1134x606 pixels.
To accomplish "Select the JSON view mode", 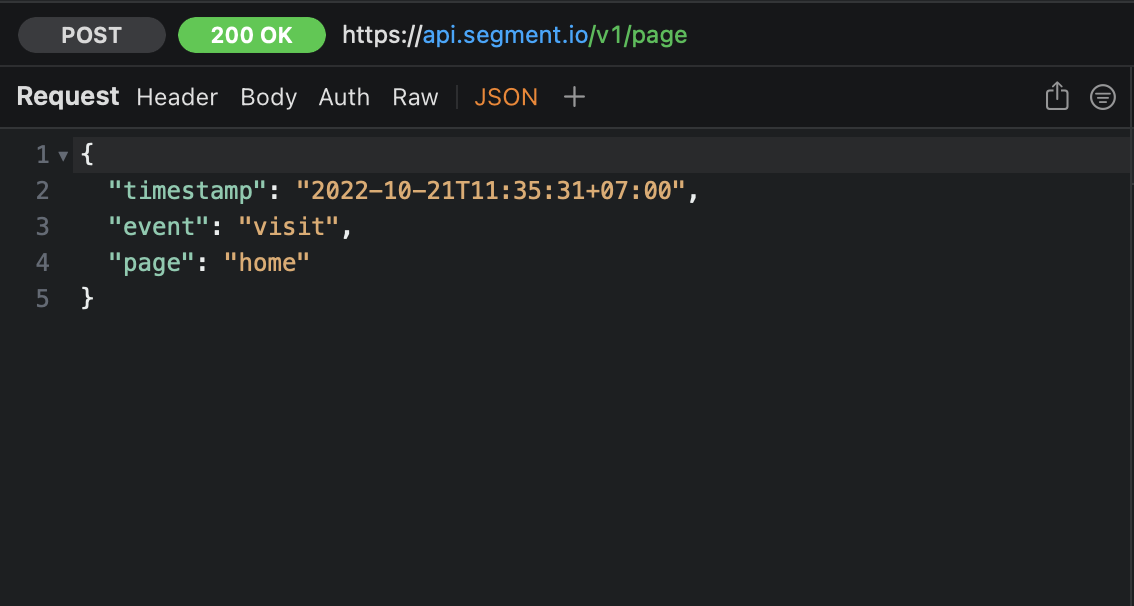I will click(506, 96).
